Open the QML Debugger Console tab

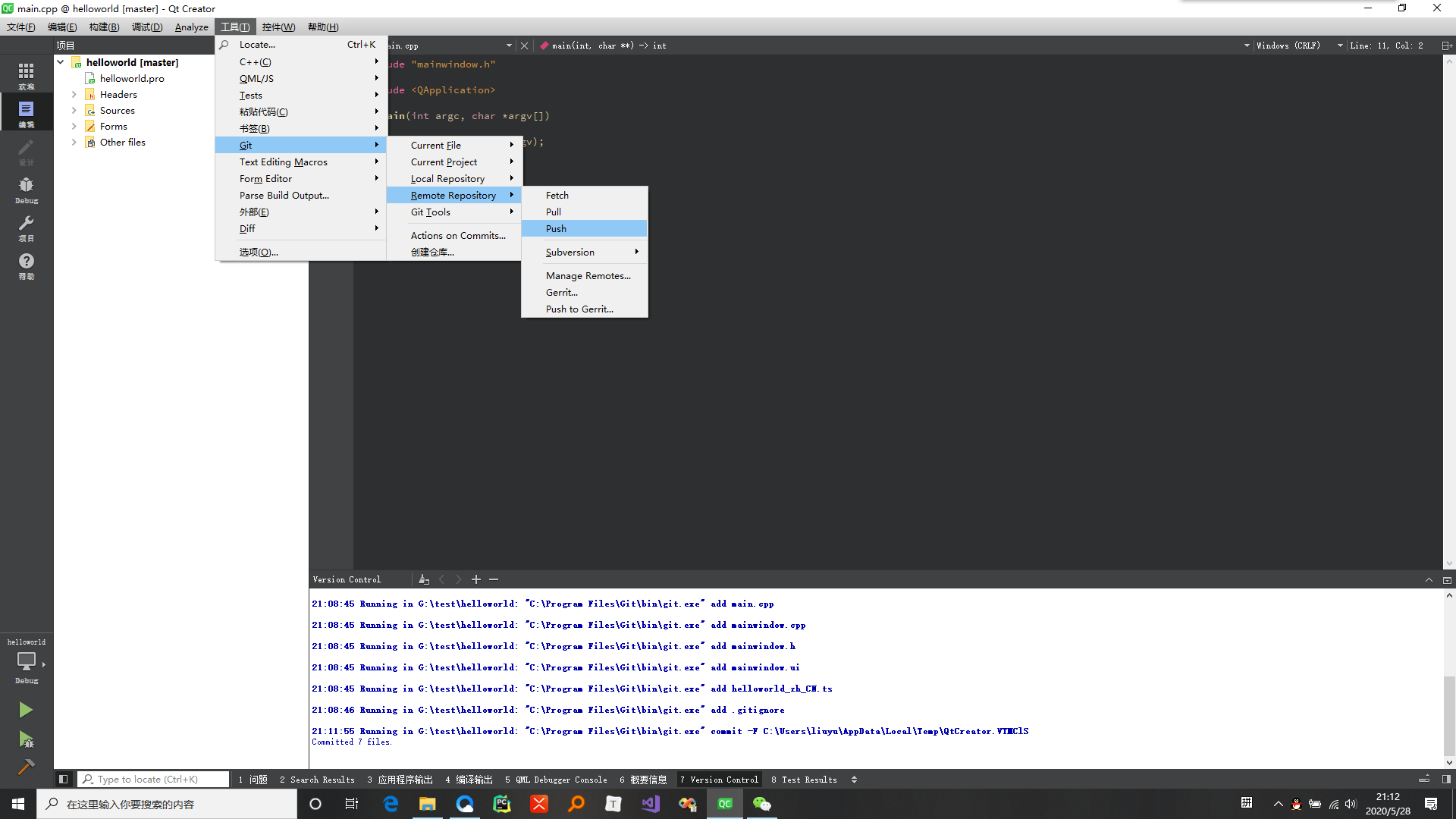(x=556, y=780)
